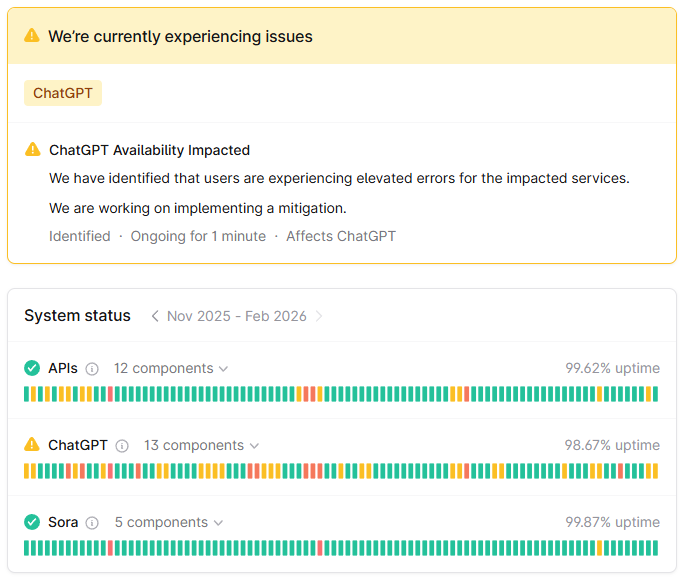Viewport: 680px width, 579px height.
Task: Click the only yellow bar in Sora uptime timeline
Action: pyautogui.click(x=600, y=548)
